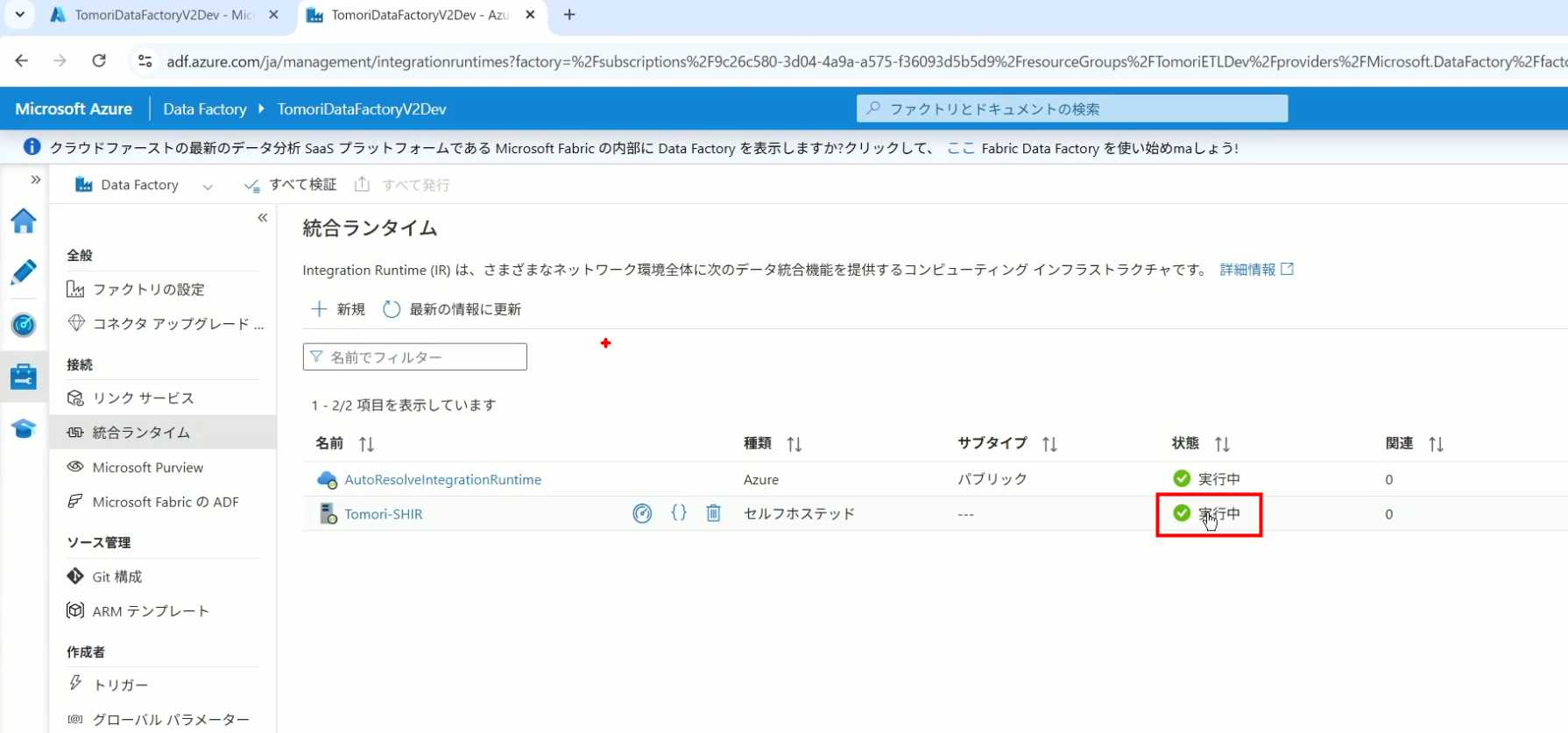Open the Git 構成 menu item
The width and height of the screenshot is (1568, 733).
(117, 576)
